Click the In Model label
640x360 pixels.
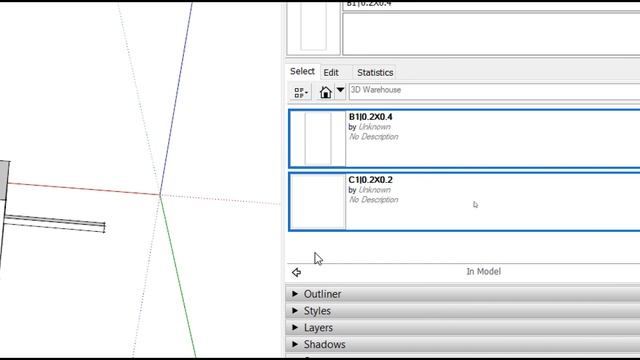click(484, 271)
